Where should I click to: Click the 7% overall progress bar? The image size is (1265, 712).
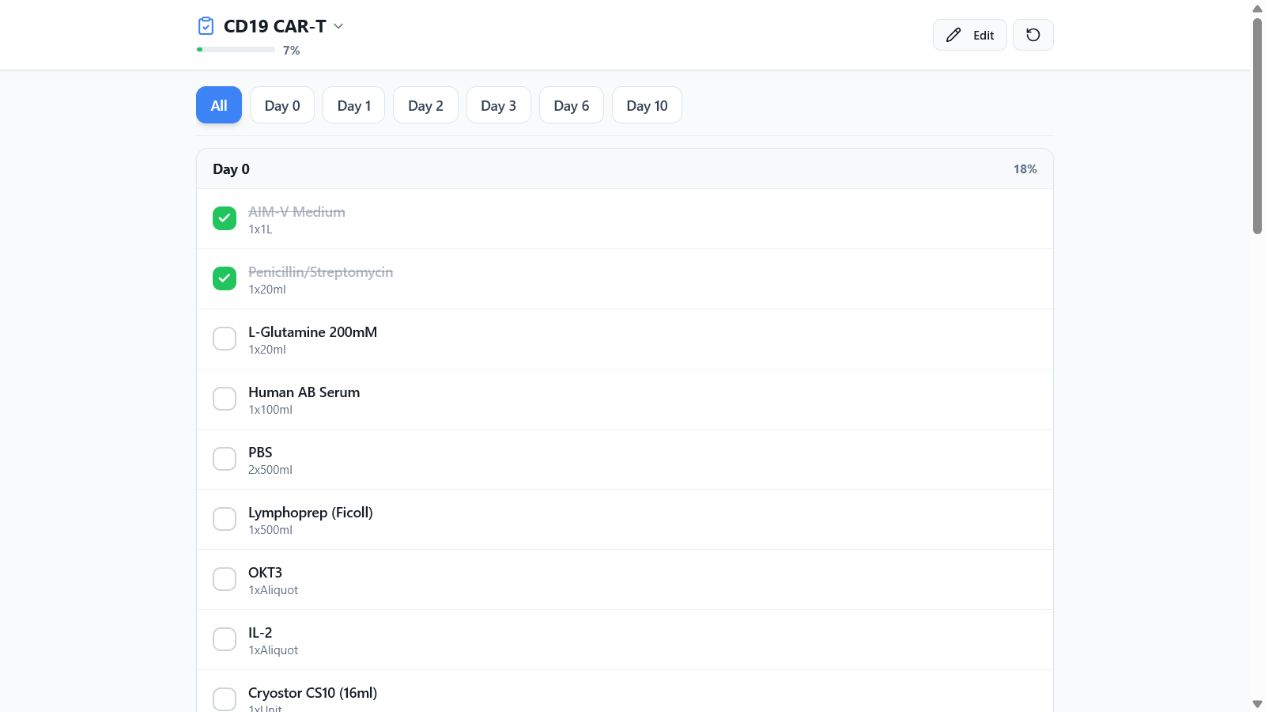236,49
